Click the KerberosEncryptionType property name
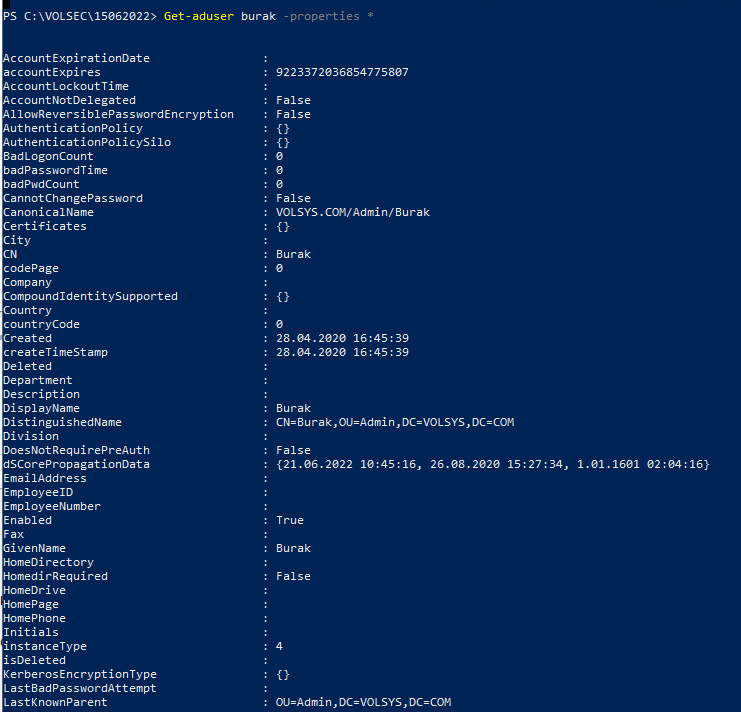The width and height of the screenshot is (741, 712). click(80, 674)
